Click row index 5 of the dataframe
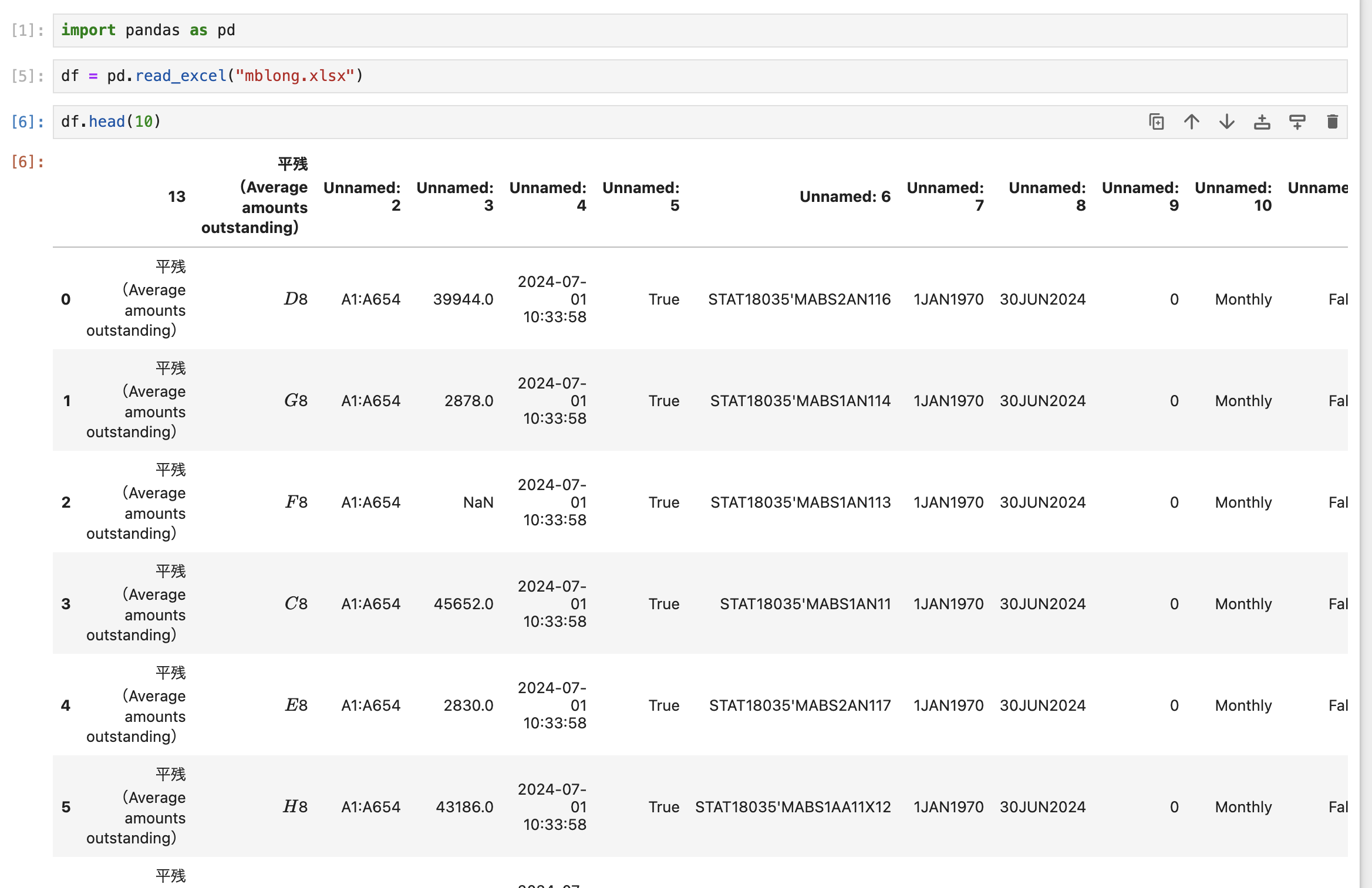 (x=66, y=807)
